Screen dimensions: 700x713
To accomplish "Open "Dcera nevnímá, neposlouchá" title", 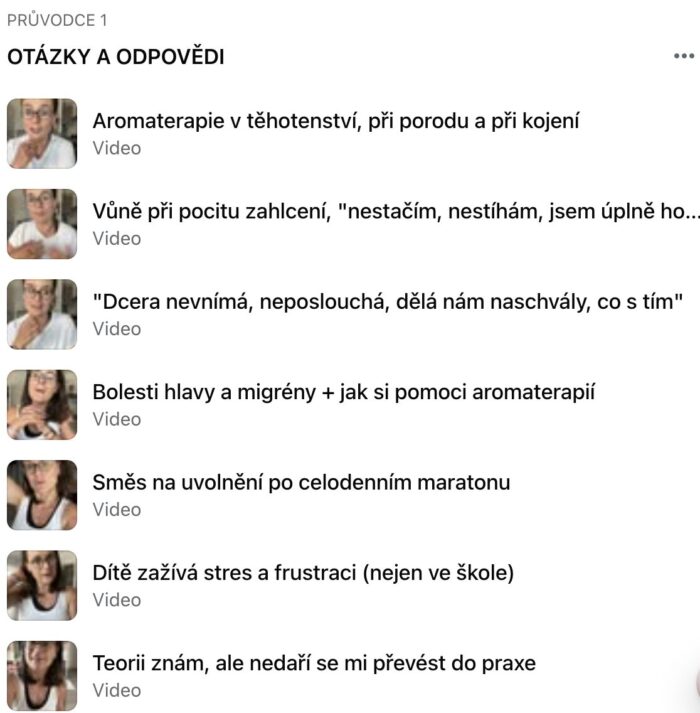I will pos(388,302).
